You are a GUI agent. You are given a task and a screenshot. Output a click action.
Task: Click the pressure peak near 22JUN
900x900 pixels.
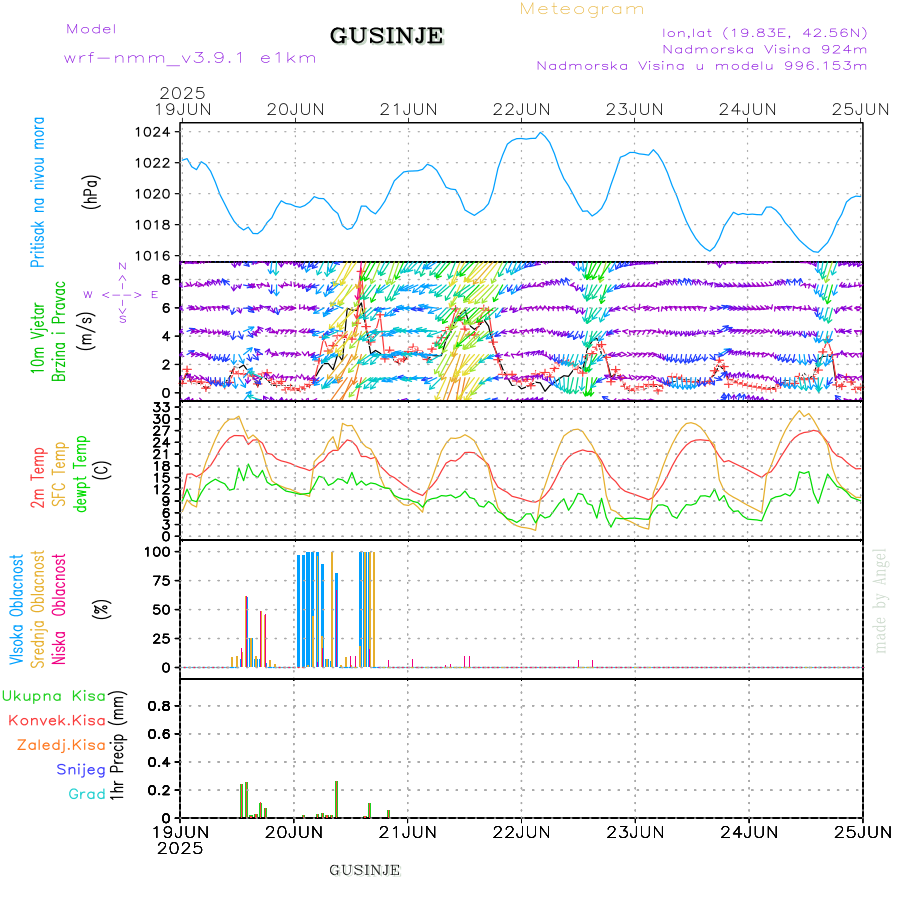click(540, 133)
